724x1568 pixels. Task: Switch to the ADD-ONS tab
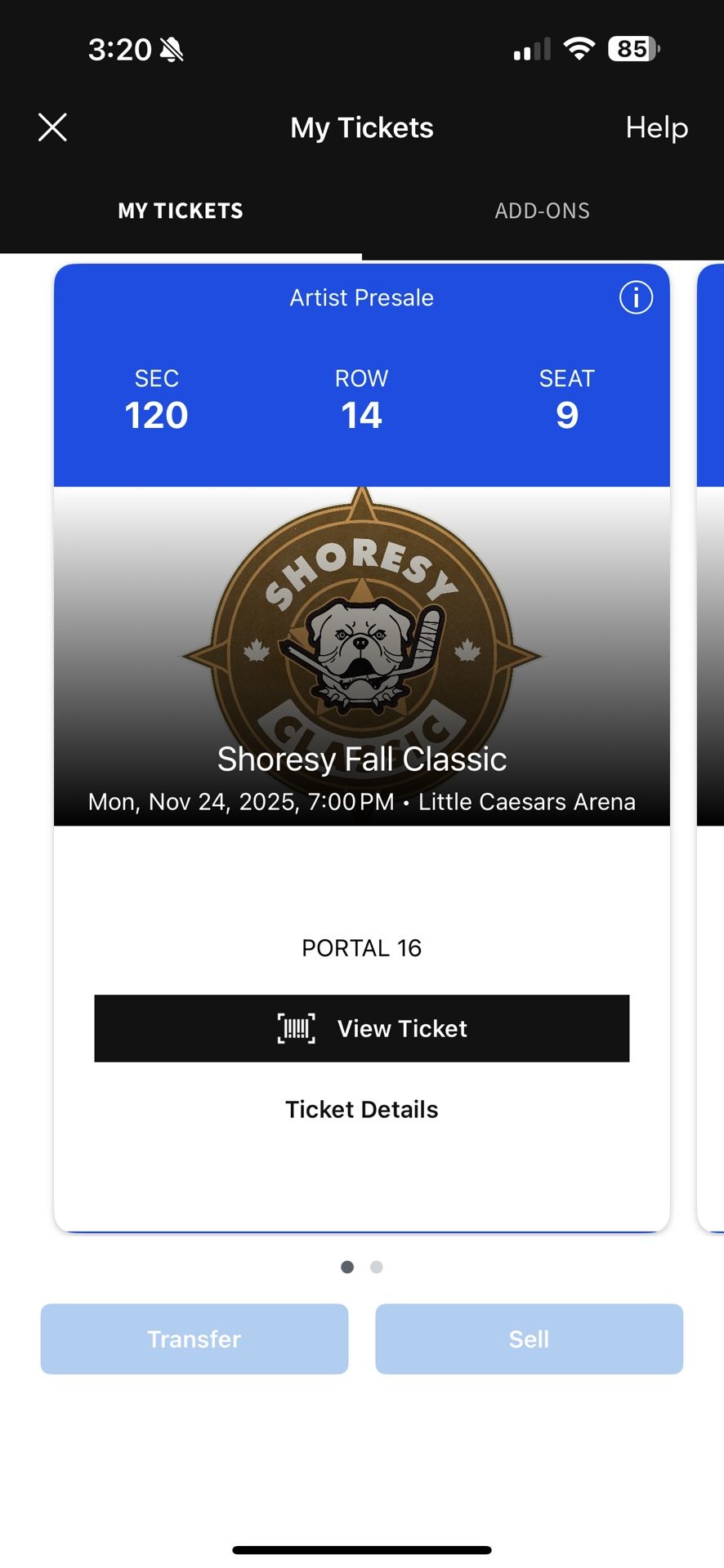(x=542, y=211)
